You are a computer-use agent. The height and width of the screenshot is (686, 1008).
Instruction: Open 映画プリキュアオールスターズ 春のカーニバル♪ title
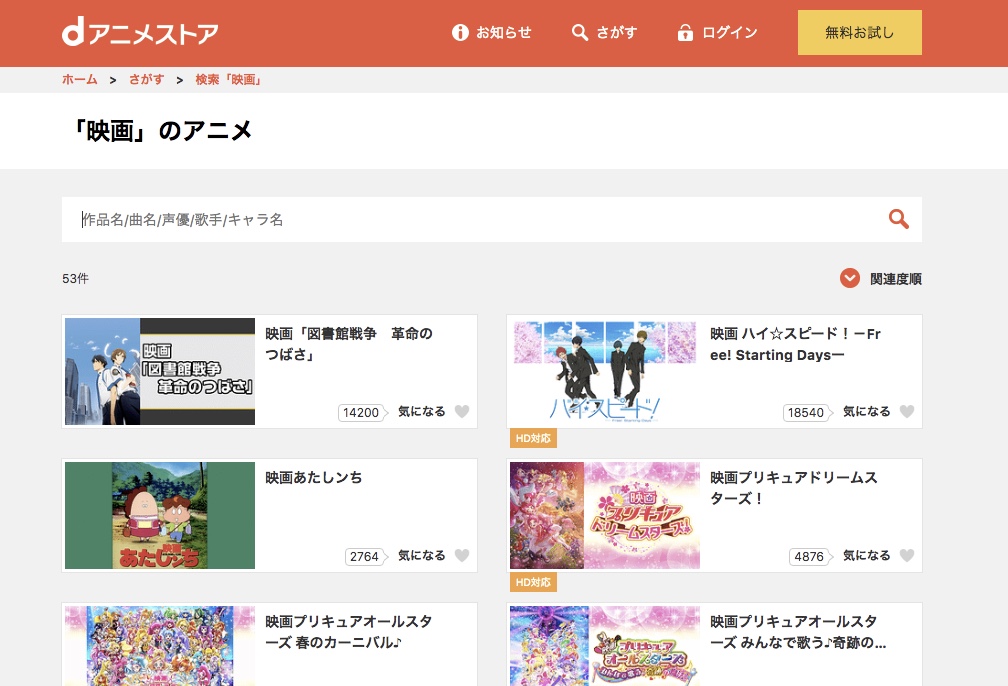click(x=349, y=632)
